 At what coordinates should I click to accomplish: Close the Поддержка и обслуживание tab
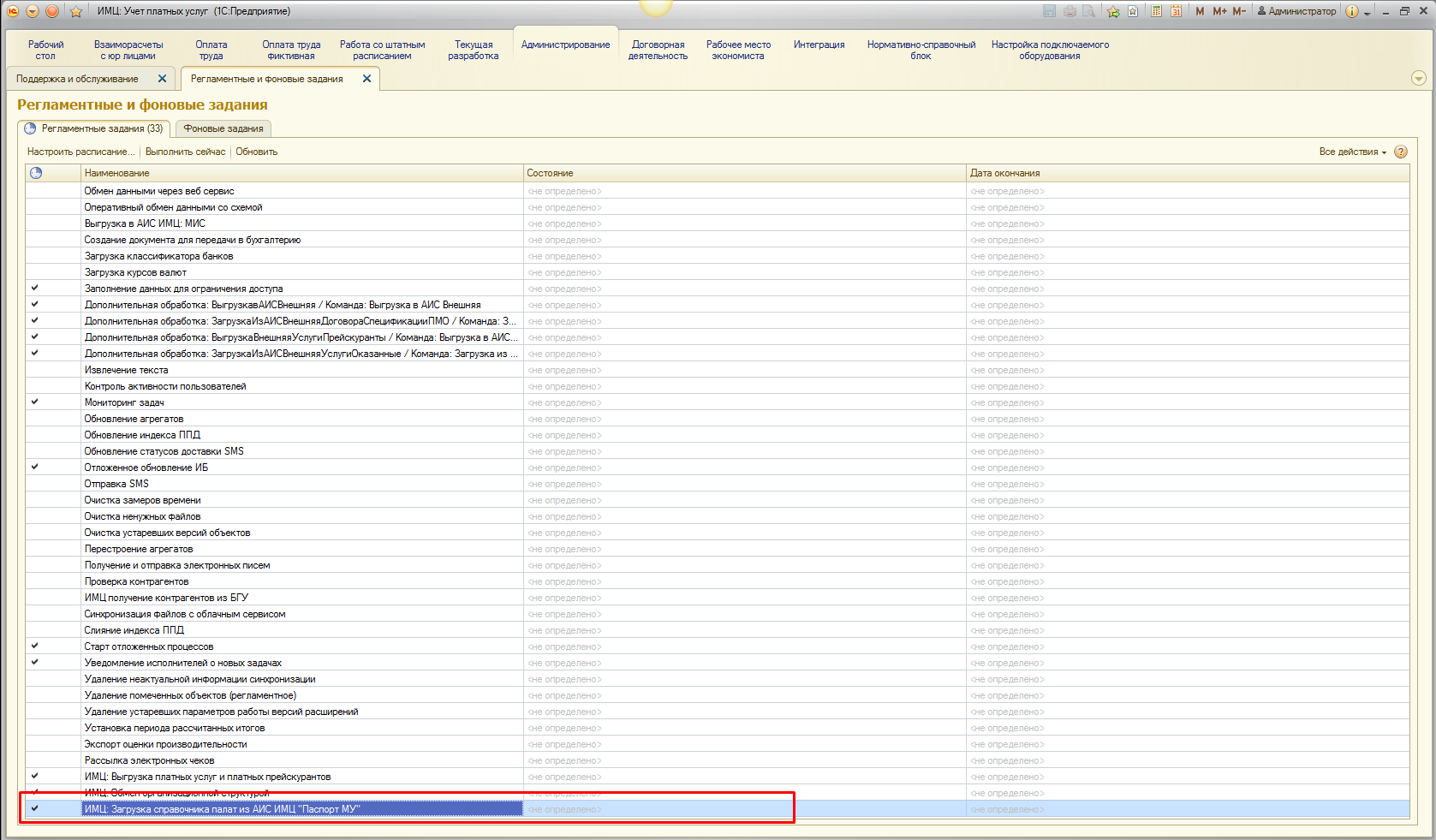[162, 79]
